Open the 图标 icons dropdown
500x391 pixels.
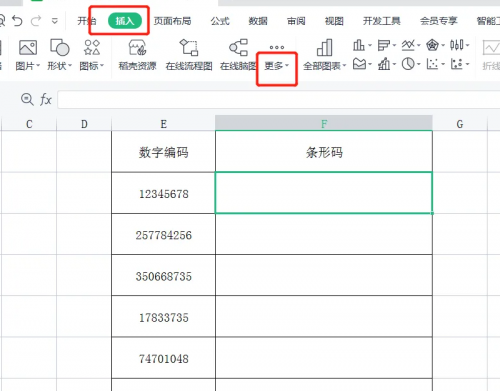click(x=92, y=55)
